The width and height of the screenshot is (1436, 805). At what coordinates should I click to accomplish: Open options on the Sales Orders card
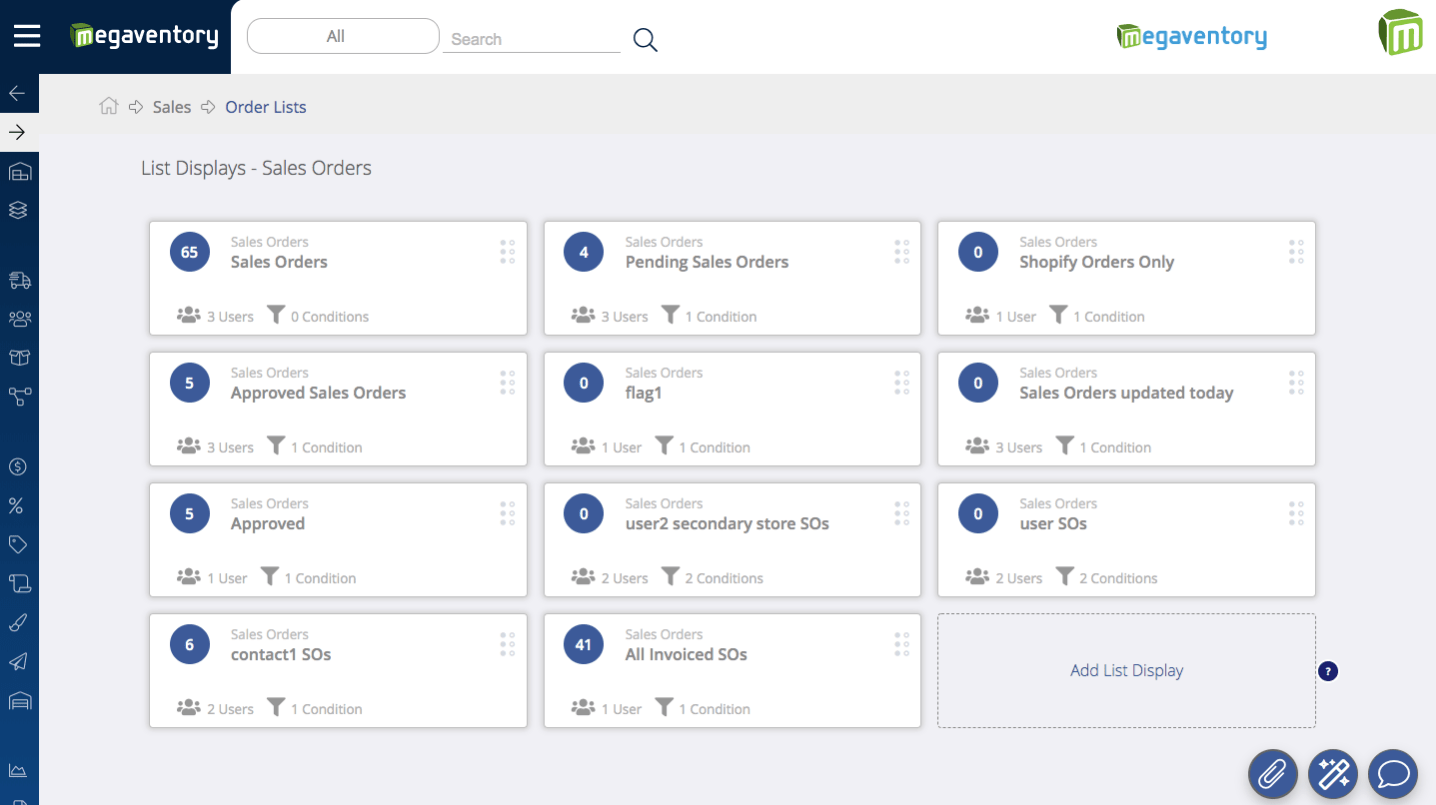tap(507, 251)
